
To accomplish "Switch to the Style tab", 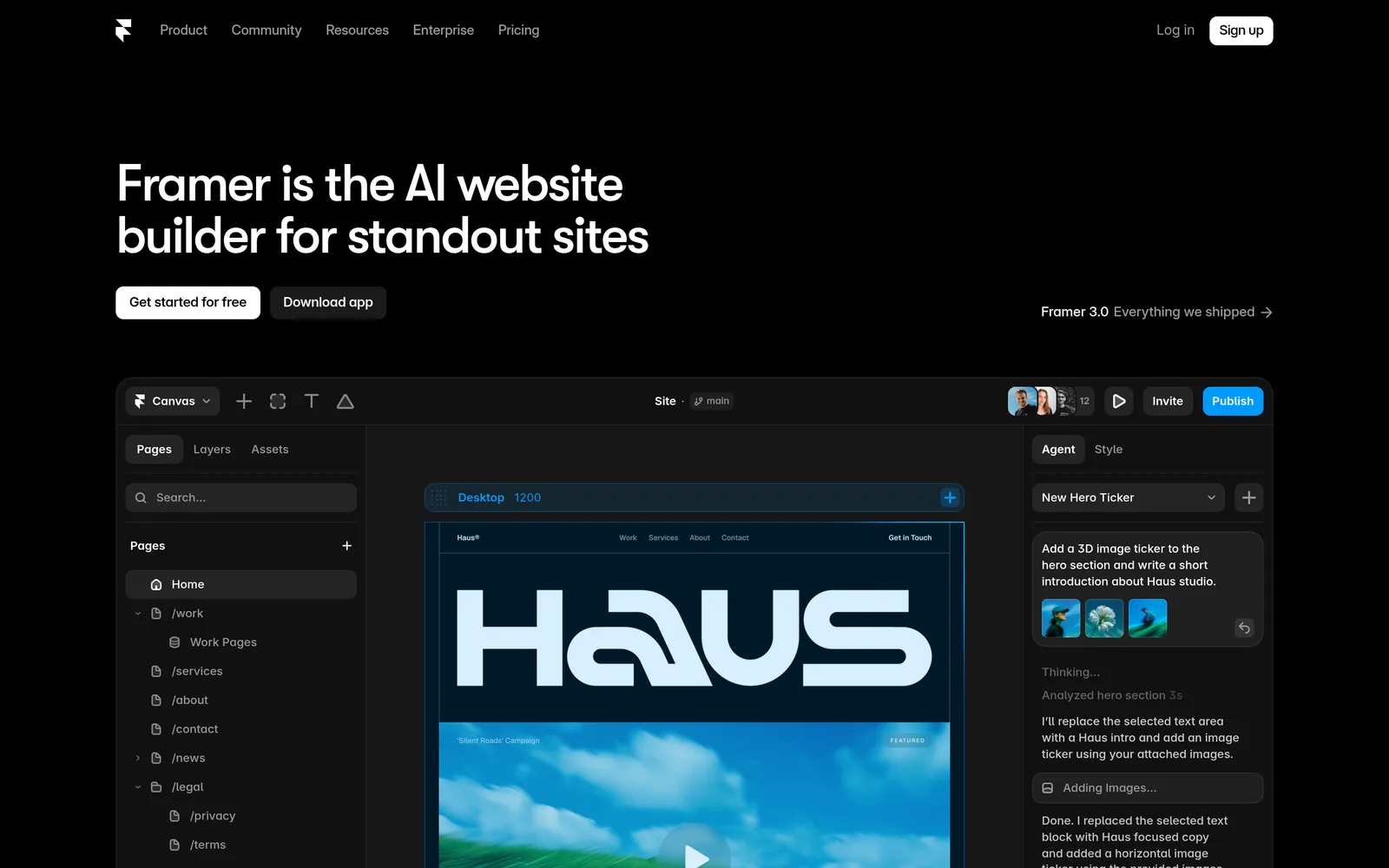I will (1109, 450).
